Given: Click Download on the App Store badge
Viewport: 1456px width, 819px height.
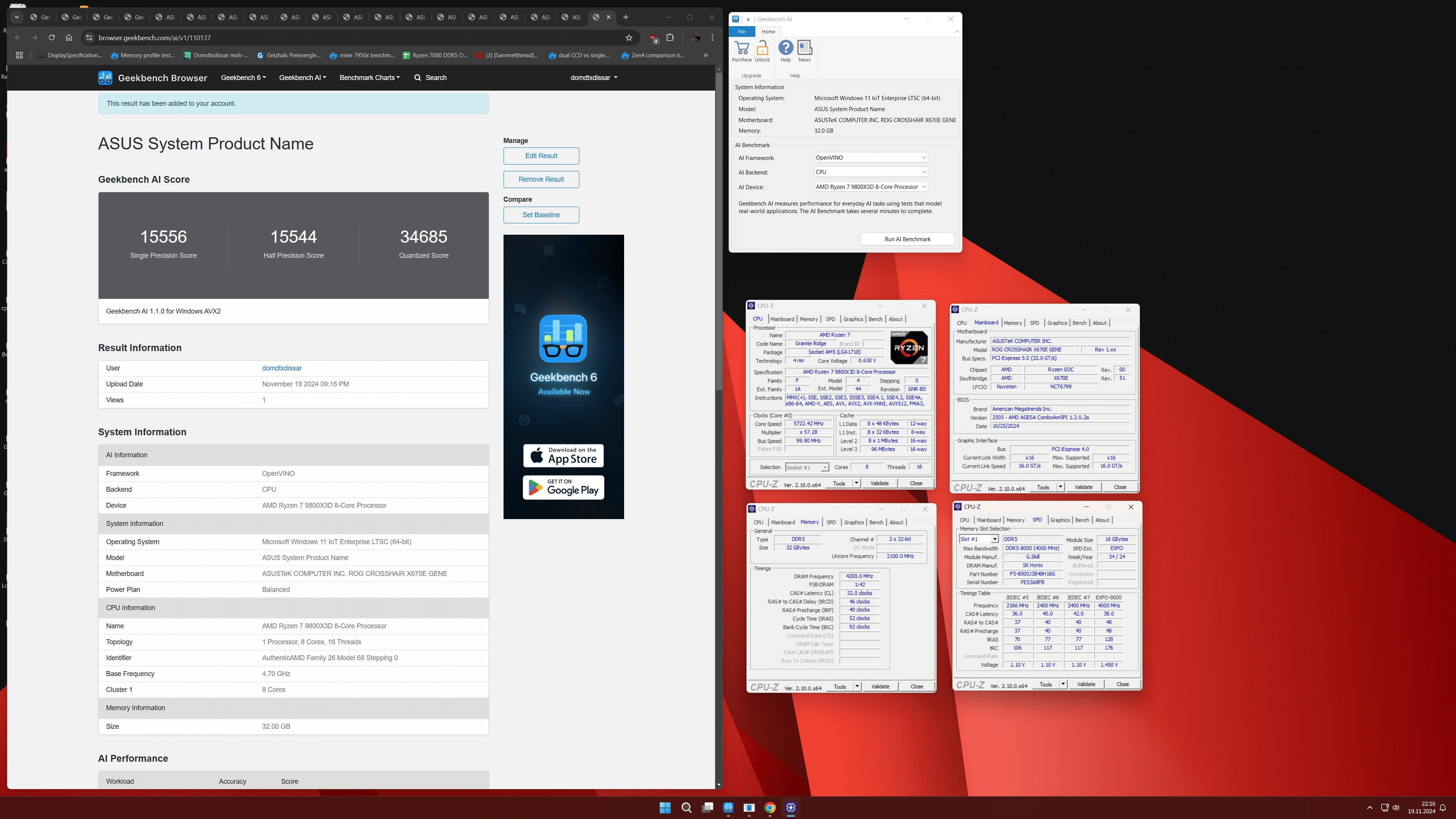Looking at the screenshot, I should 563,455.
